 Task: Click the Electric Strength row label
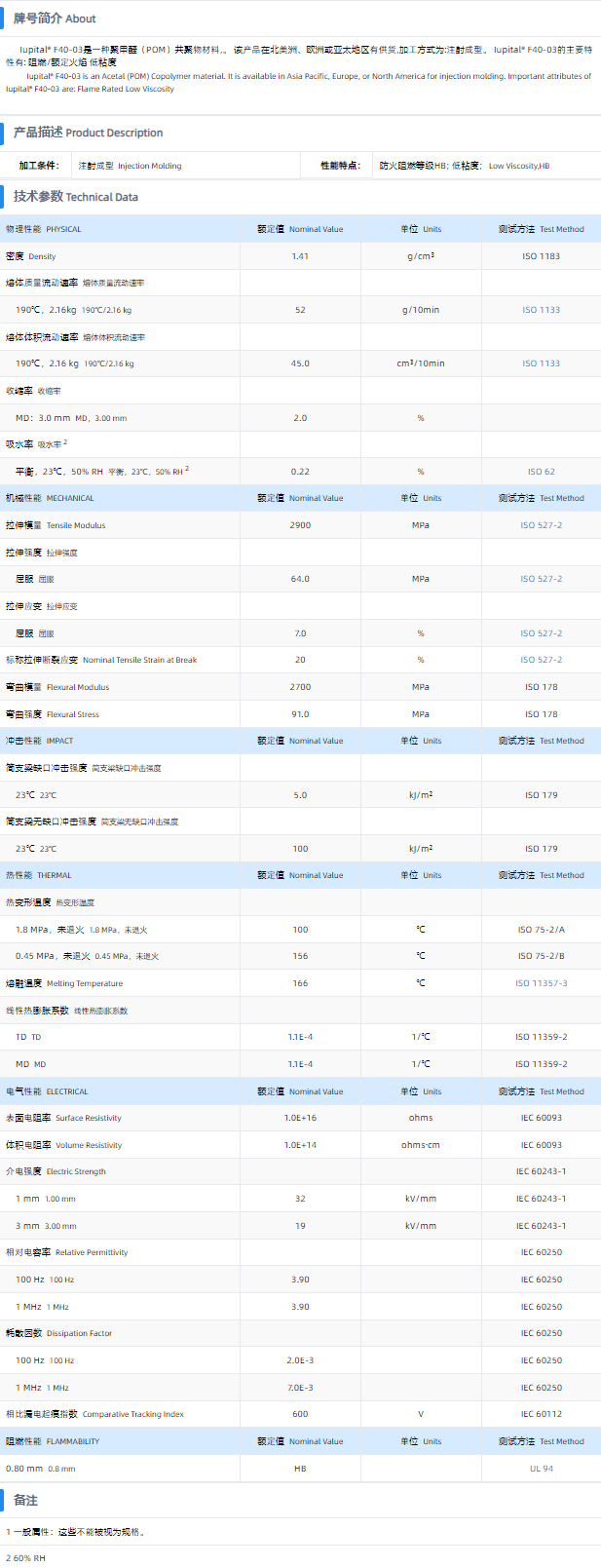click(56, 1171)
